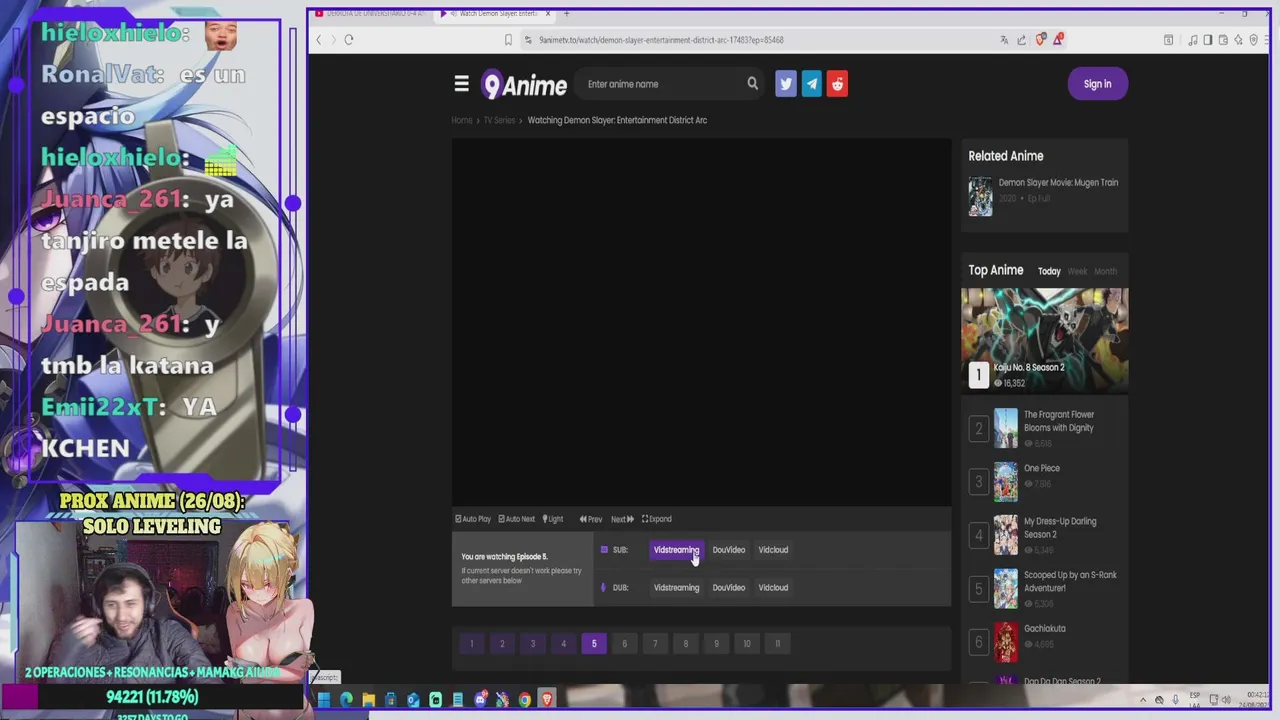
Task: Open Brave browser from the taskbar
Action: 547,700
